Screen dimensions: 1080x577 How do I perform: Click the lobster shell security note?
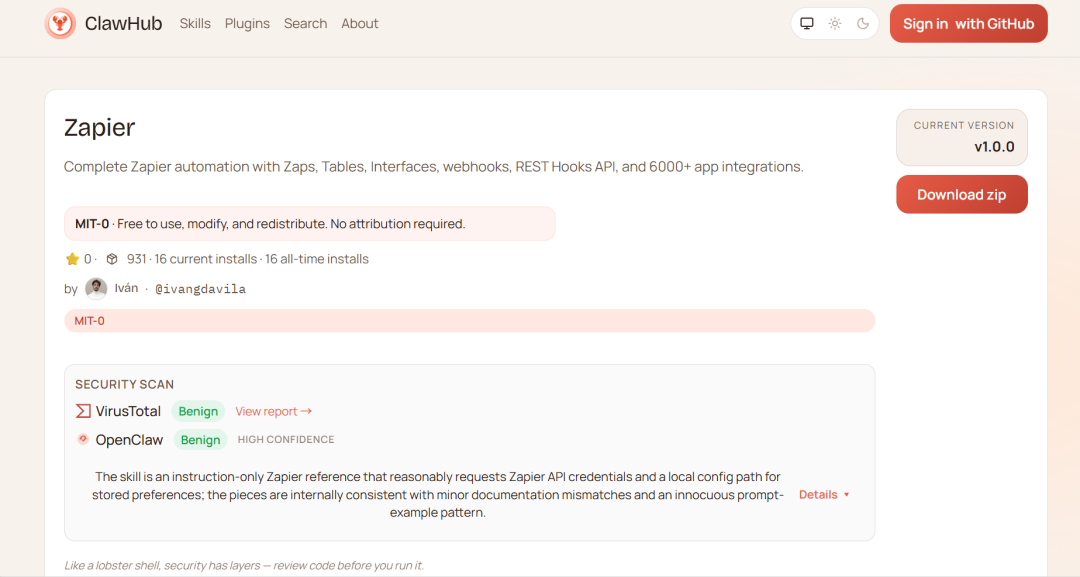244,565
